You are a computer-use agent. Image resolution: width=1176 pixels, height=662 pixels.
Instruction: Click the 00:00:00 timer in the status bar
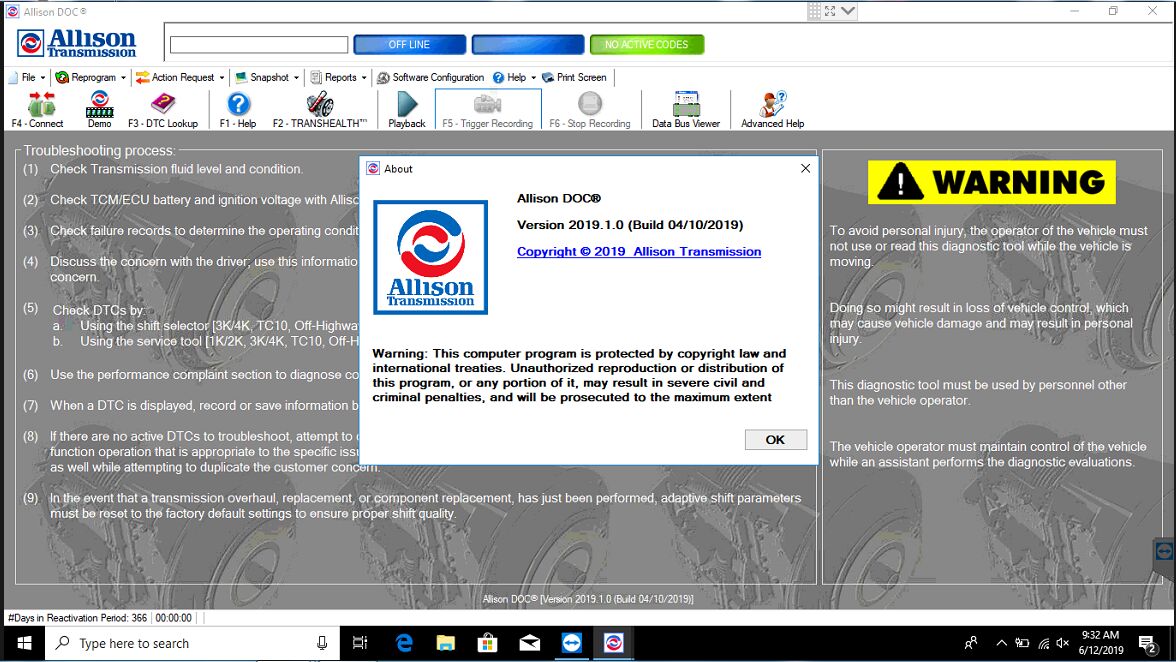(173, 618)
